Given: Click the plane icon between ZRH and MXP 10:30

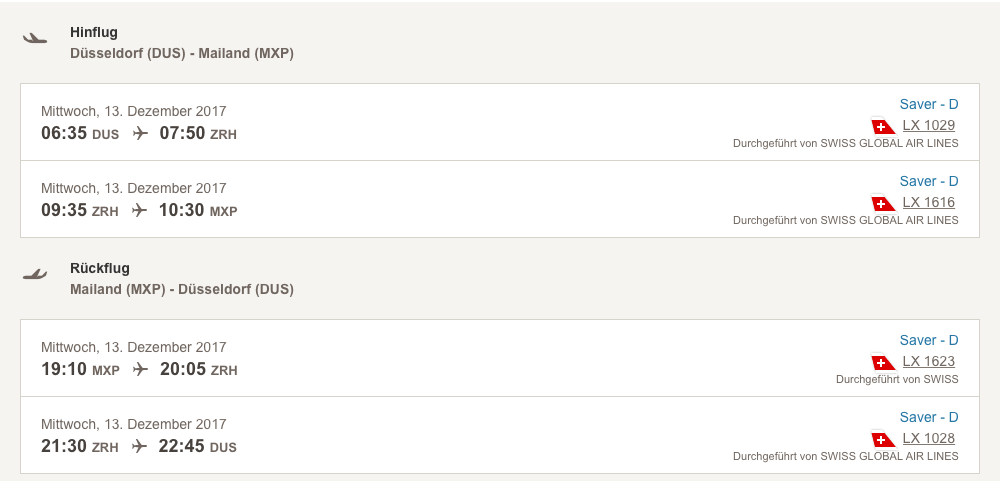Looking at the screenshot, I should pos(139,210).
